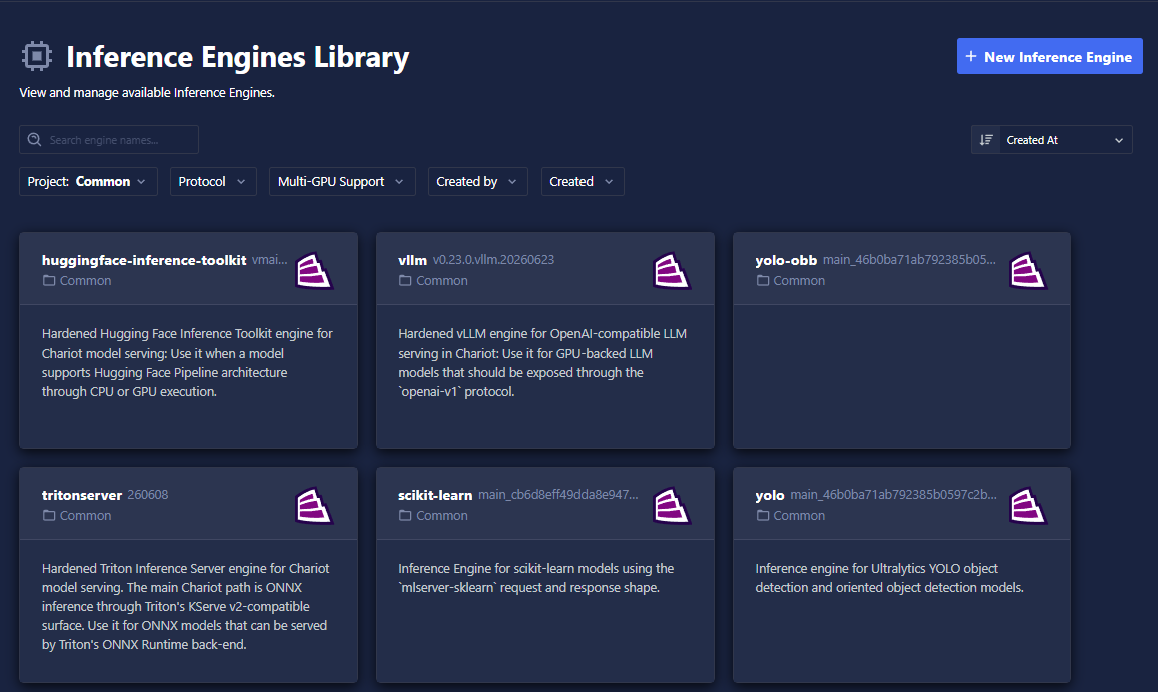Open the Protocol filter dropdown
Screen dimensions: 1158x692
[x=213, y=182]
